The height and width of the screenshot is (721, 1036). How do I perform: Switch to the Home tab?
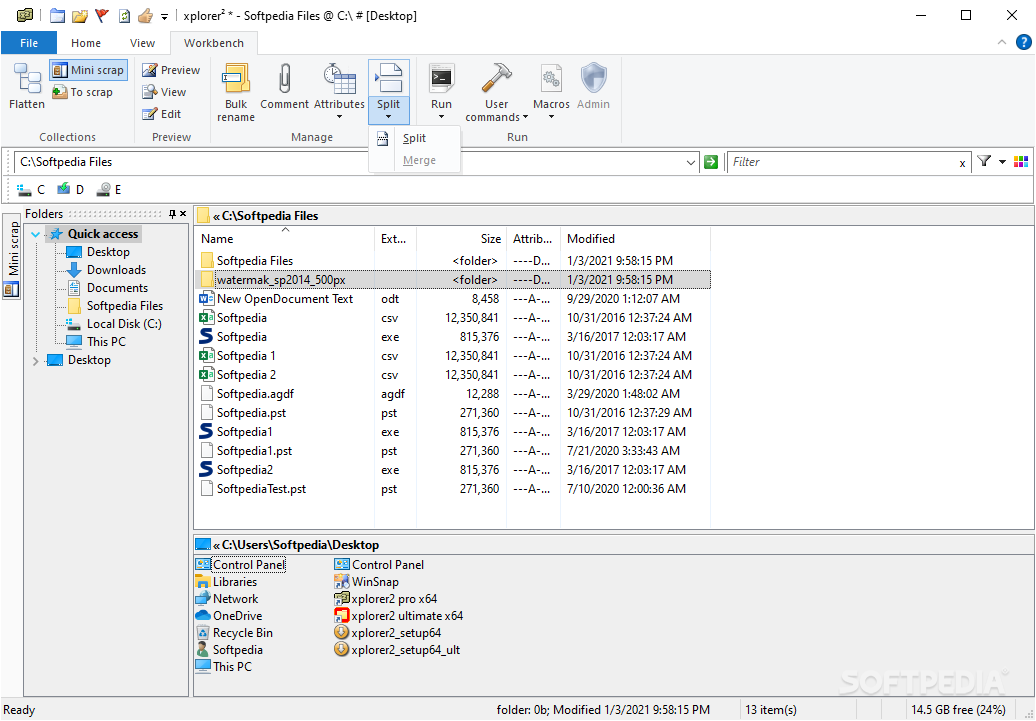point(86,43)
